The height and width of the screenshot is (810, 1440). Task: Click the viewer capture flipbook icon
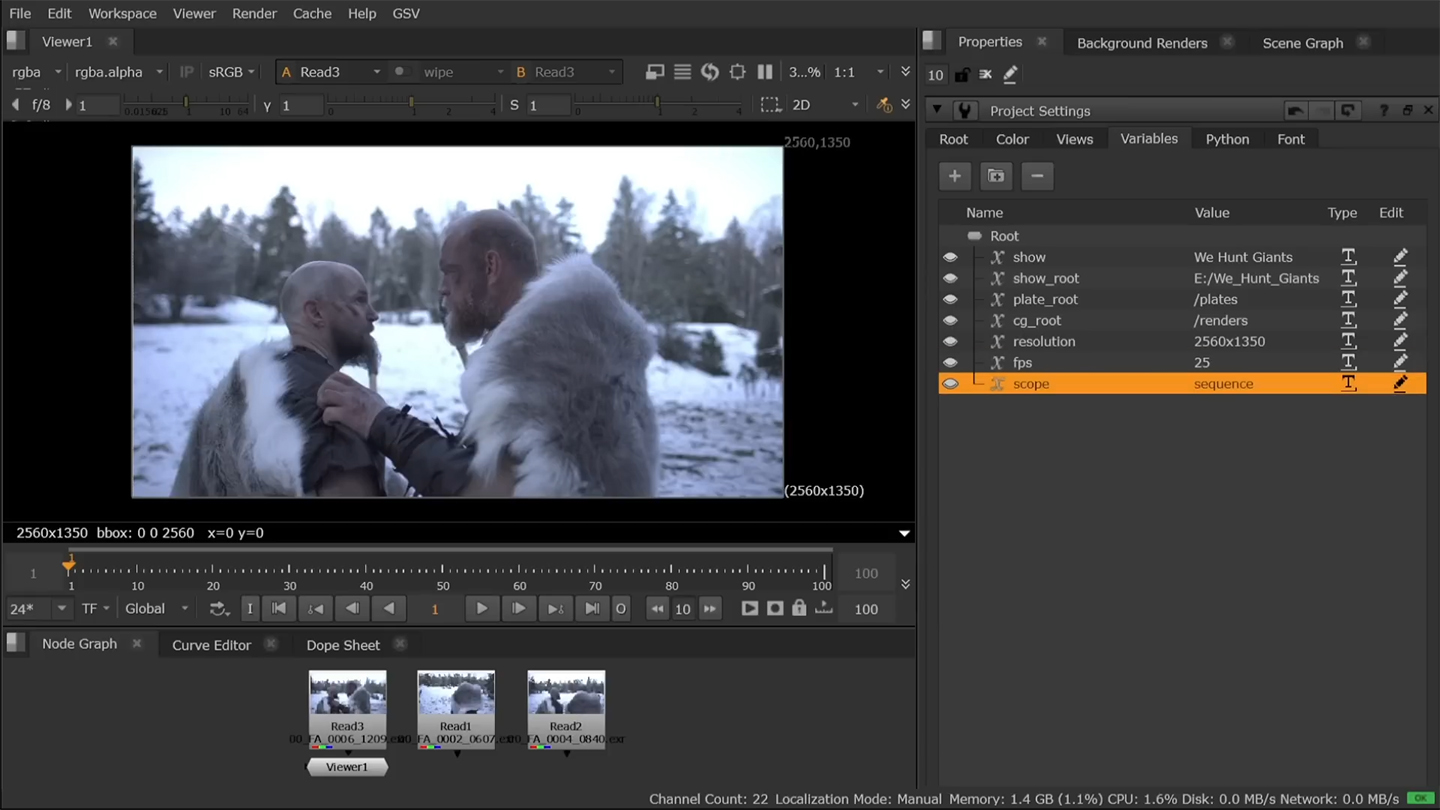pos(749,608)
